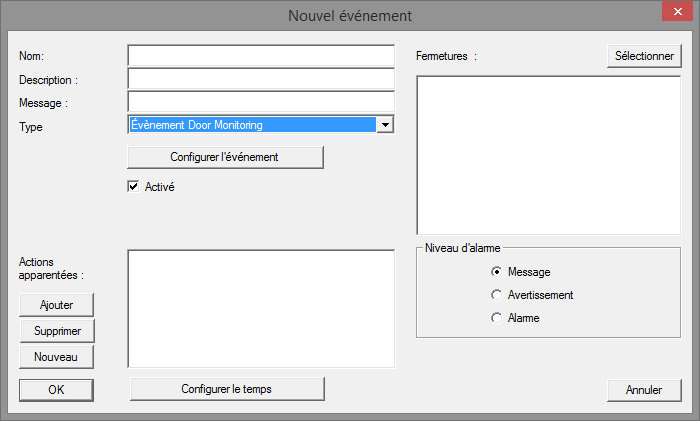Uncheck the Activé checkbox
Image resolution: width=700 pixels, height=421 pixels.
click(133, 186)
